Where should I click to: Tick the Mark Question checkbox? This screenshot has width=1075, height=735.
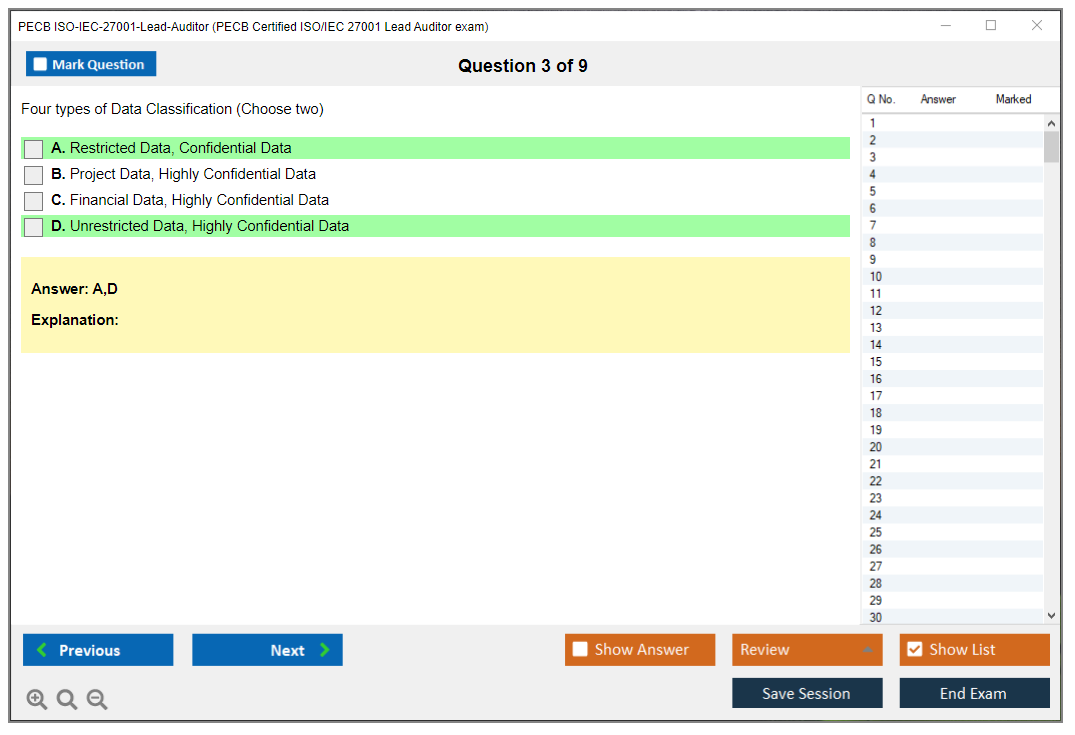click(x=41, y=65)
